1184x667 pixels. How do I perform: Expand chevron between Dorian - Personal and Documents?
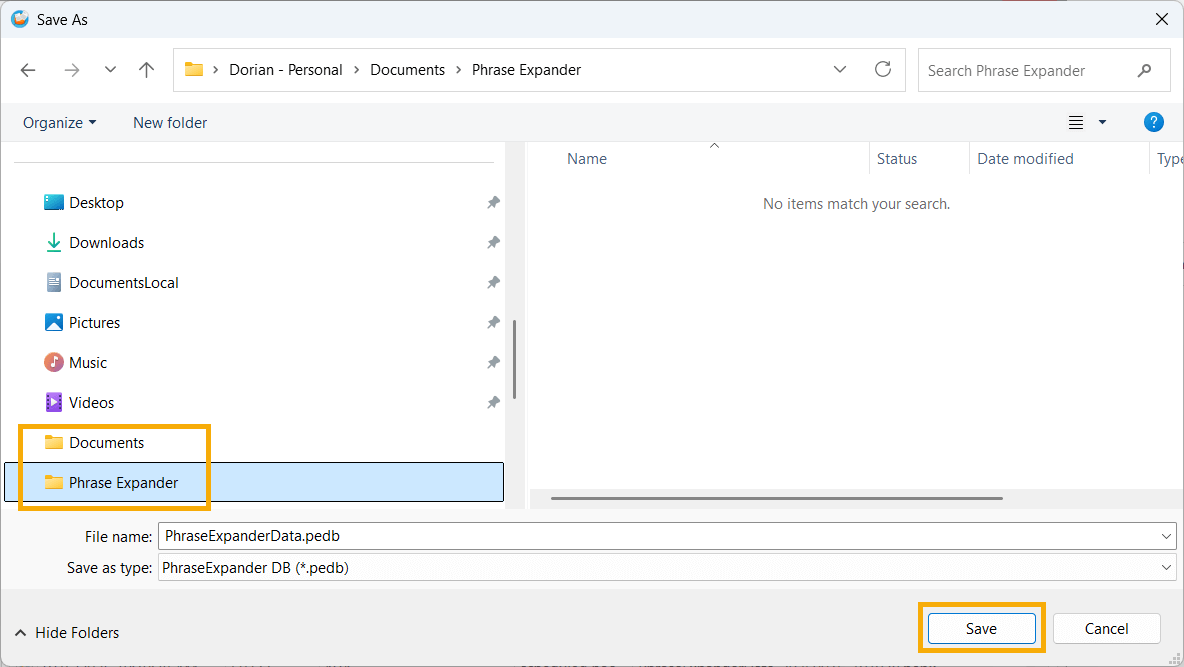(x=356, y=69)
